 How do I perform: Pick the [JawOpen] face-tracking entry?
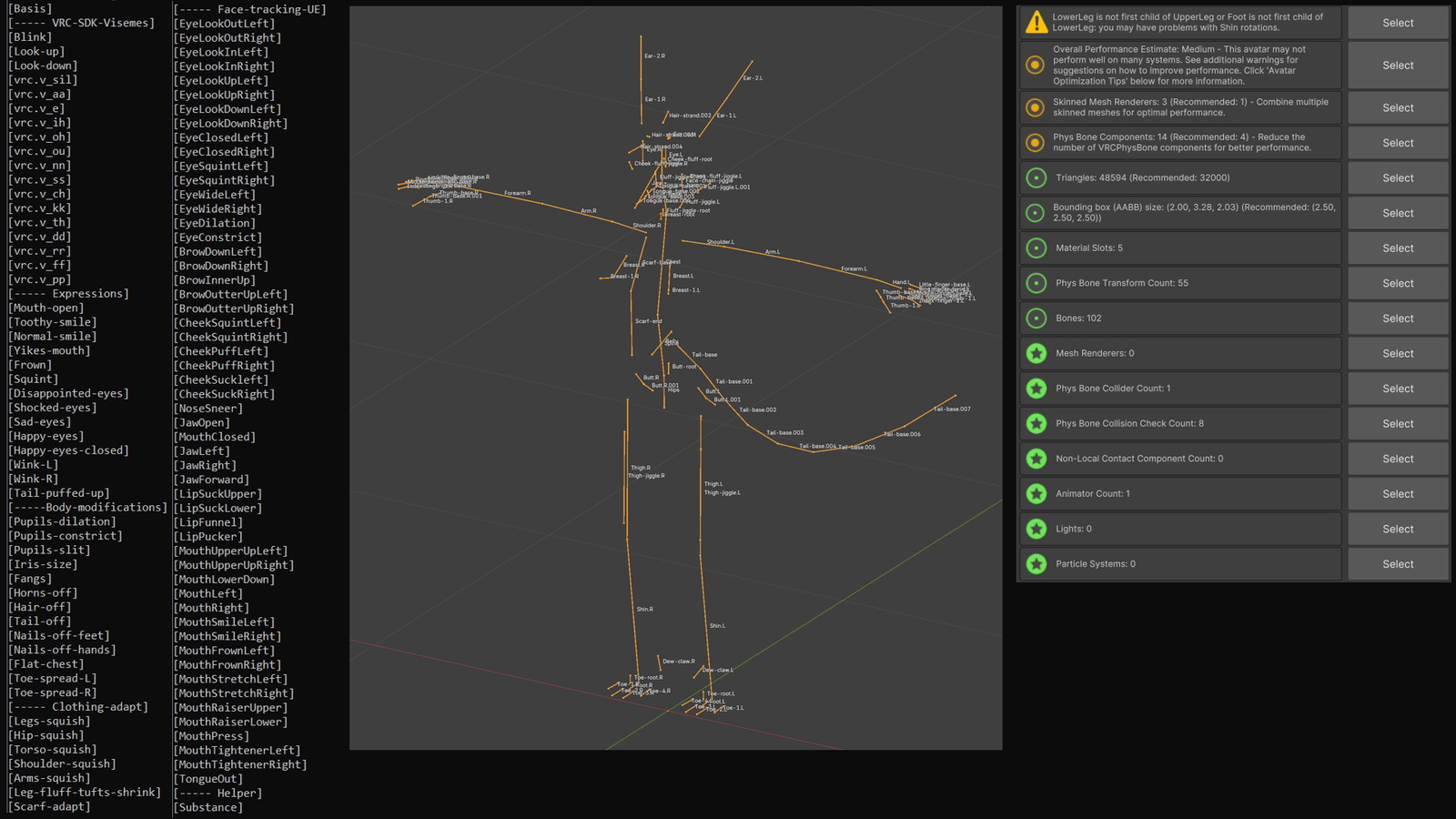click(202, 423)
